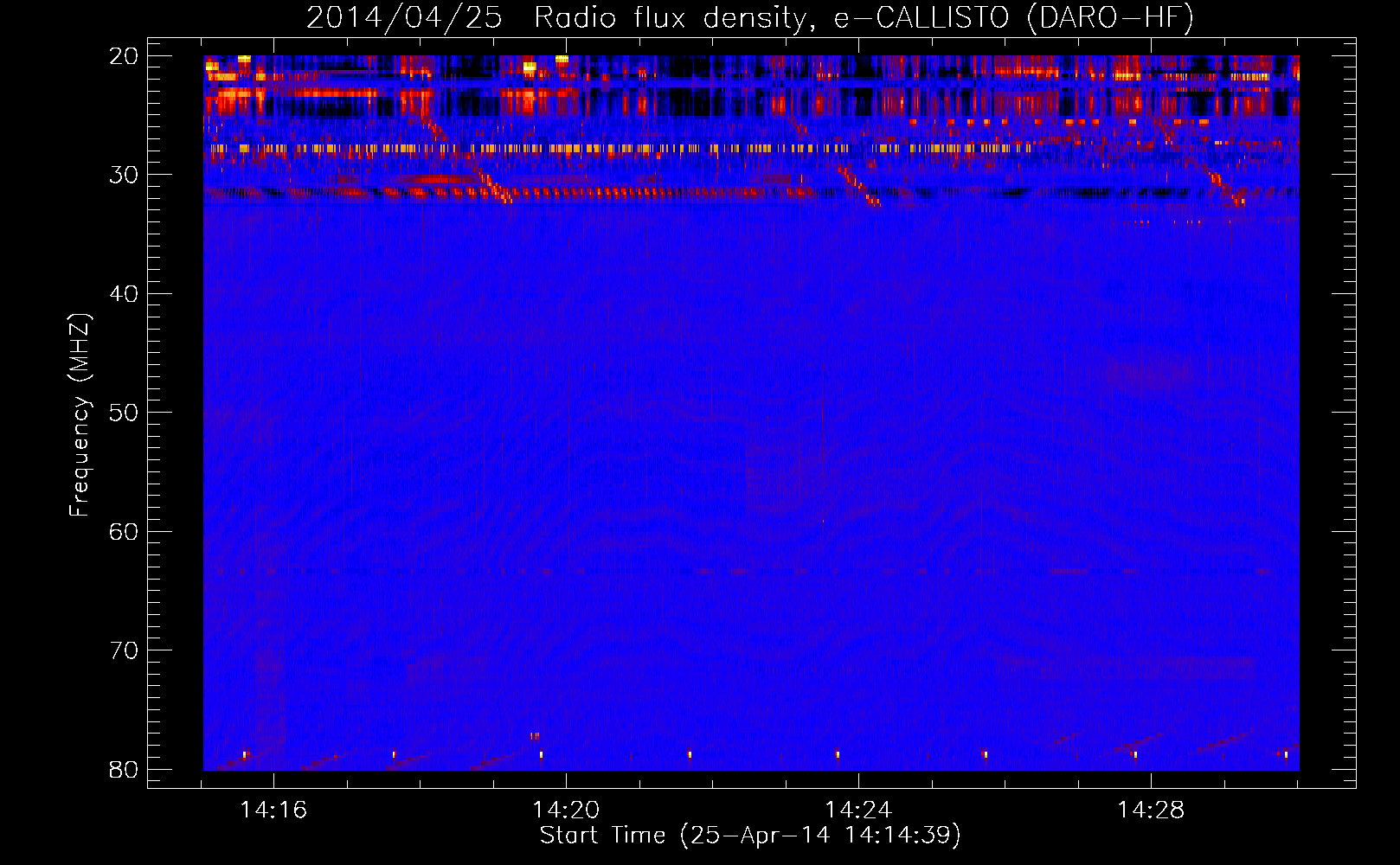Click the 14:16 time tick label

pos(273,811)
